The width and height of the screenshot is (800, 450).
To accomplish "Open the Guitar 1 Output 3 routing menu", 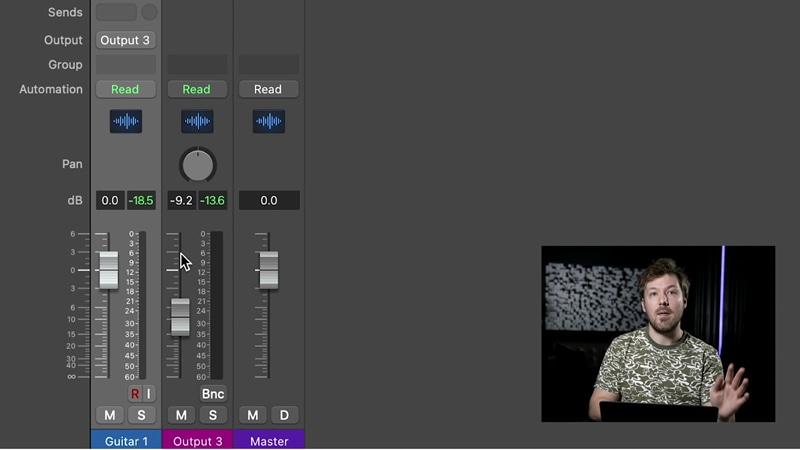I will [x=126, y=40].
